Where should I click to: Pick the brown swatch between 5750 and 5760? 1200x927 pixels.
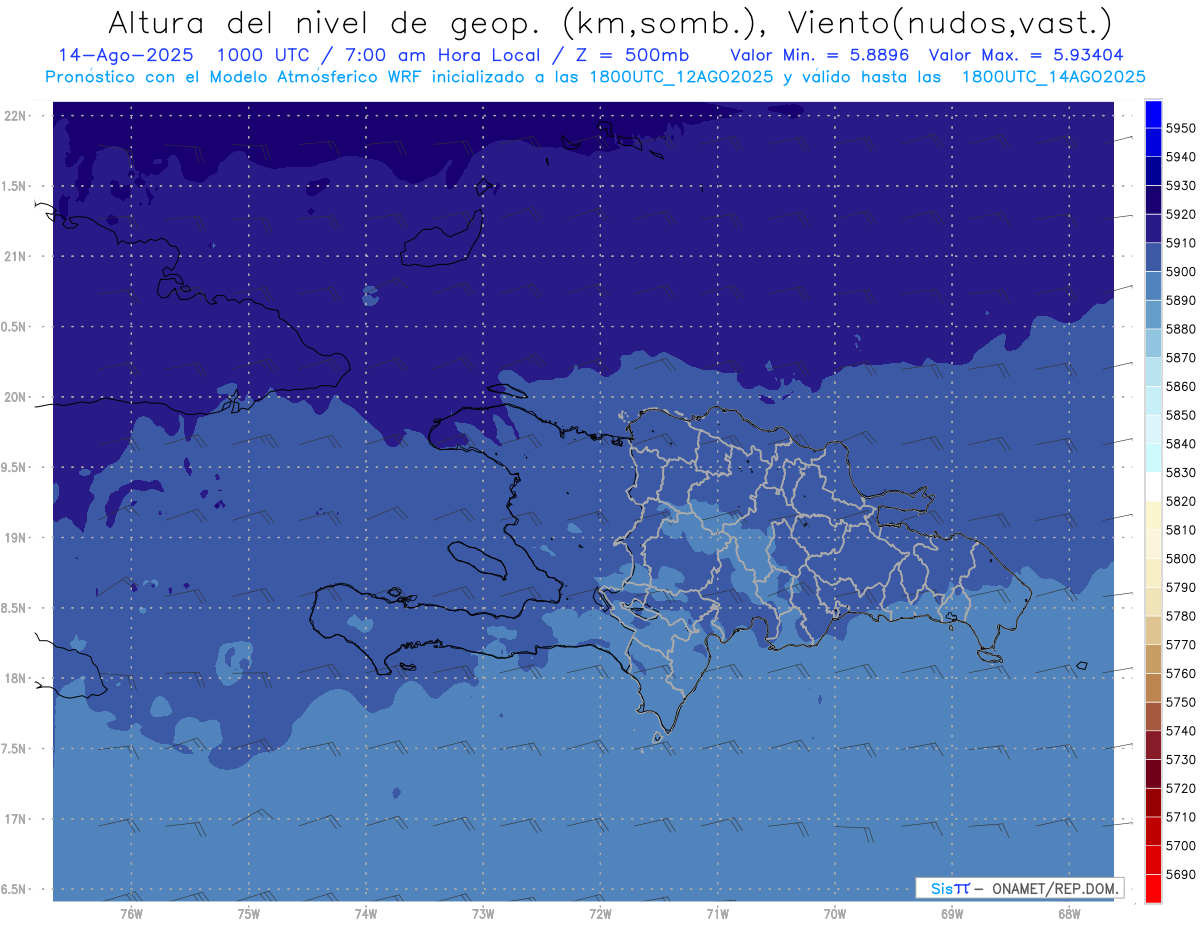tap(1153, 687)
